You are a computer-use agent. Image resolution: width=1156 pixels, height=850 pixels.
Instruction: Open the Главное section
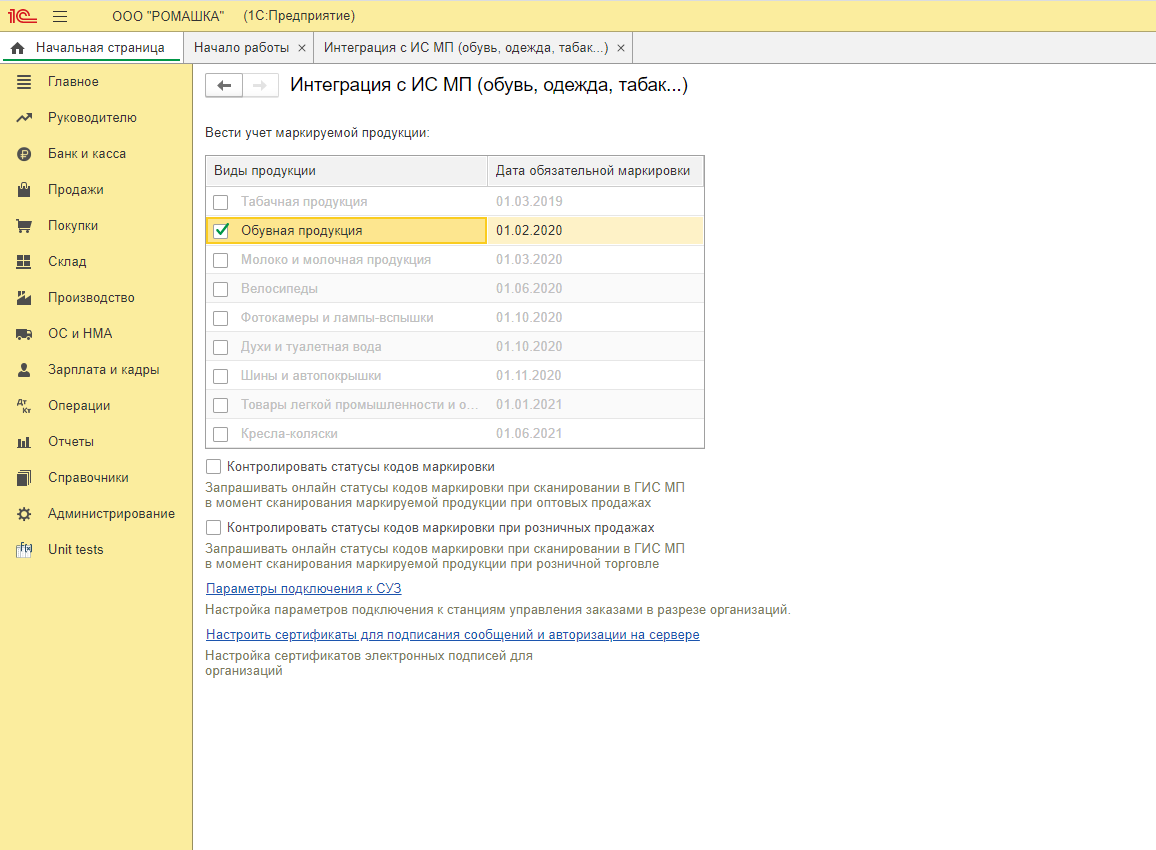click(73, 82)
